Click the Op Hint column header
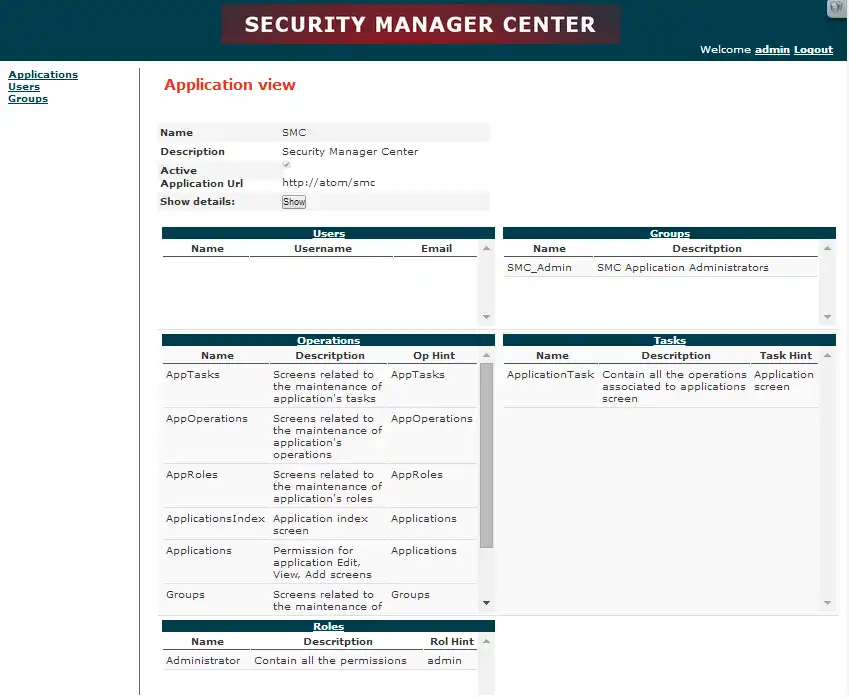The width and height of the screenshot is (849, 698). [x=434, y=356]
